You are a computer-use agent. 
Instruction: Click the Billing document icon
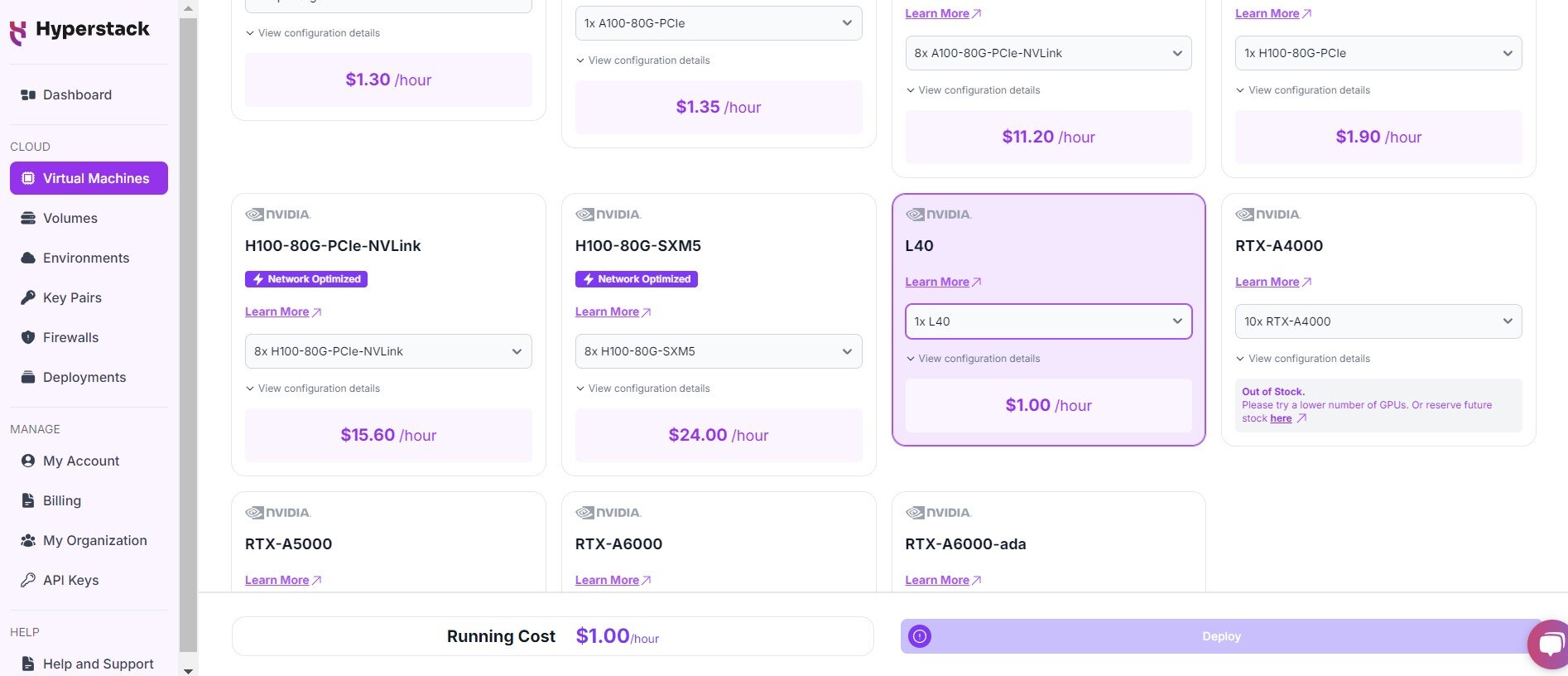pos(28,500)
